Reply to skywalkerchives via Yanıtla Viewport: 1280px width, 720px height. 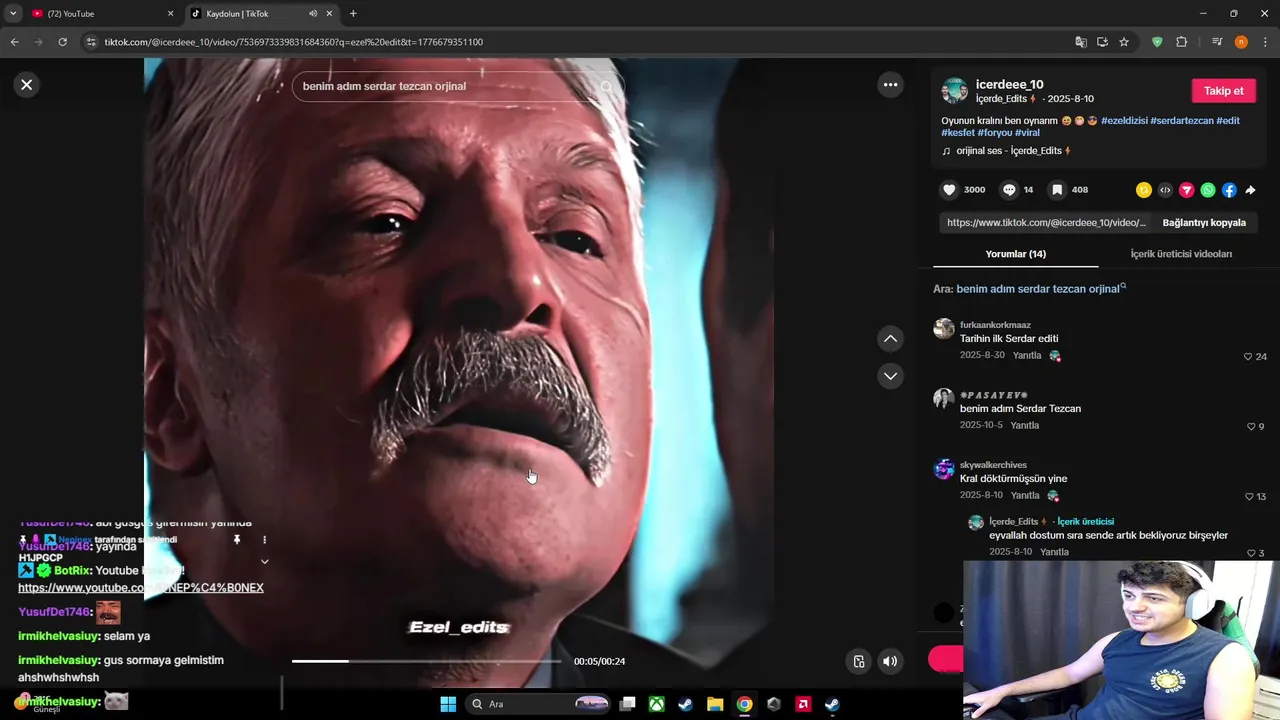tap(1025, 496)
